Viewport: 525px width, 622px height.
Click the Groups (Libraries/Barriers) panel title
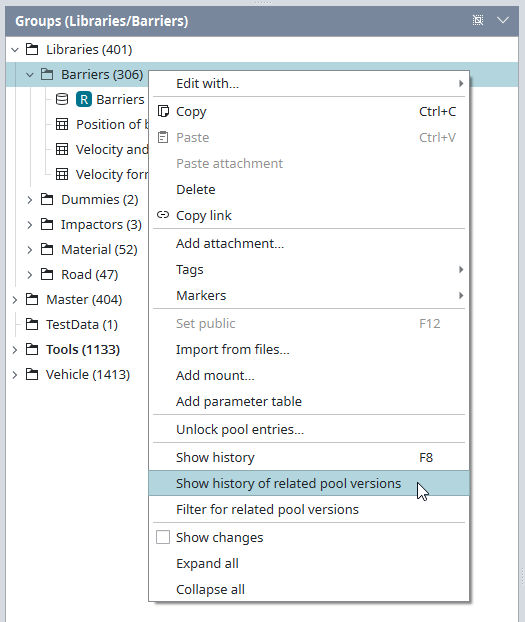pyautogui.click(x=102, y=21)
